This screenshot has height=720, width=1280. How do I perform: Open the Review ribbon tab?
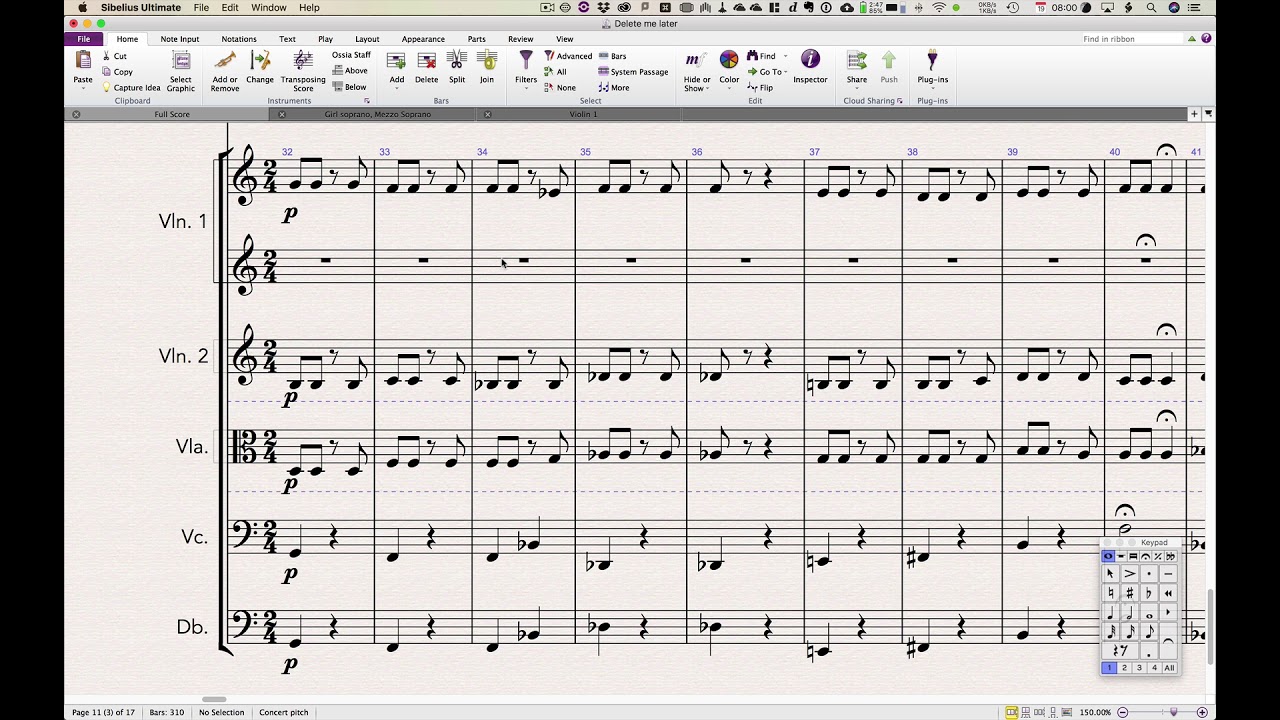tap(520, 39)
